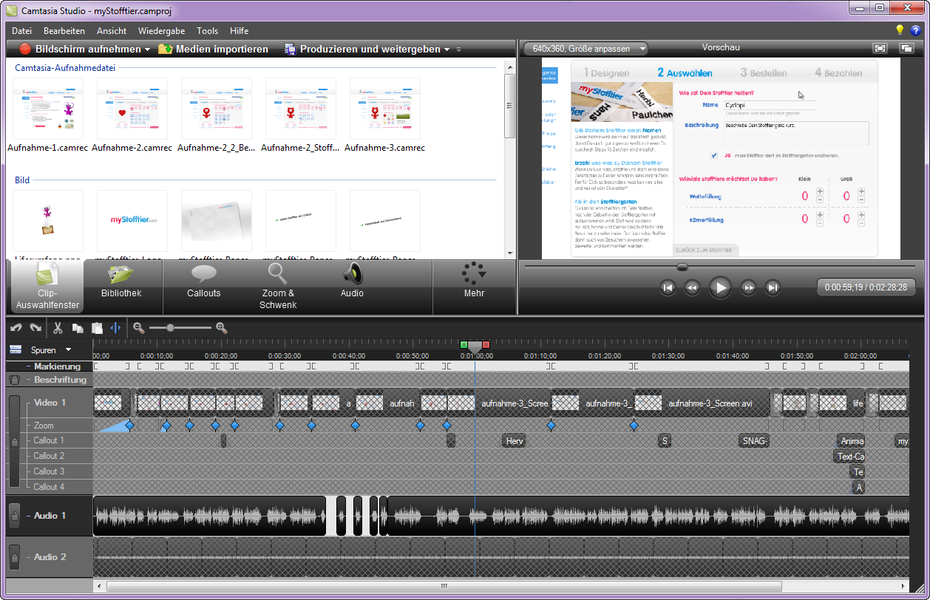The image size is (930, 600).
Task: Switch the preview to full screen
Action: (880, 48)
